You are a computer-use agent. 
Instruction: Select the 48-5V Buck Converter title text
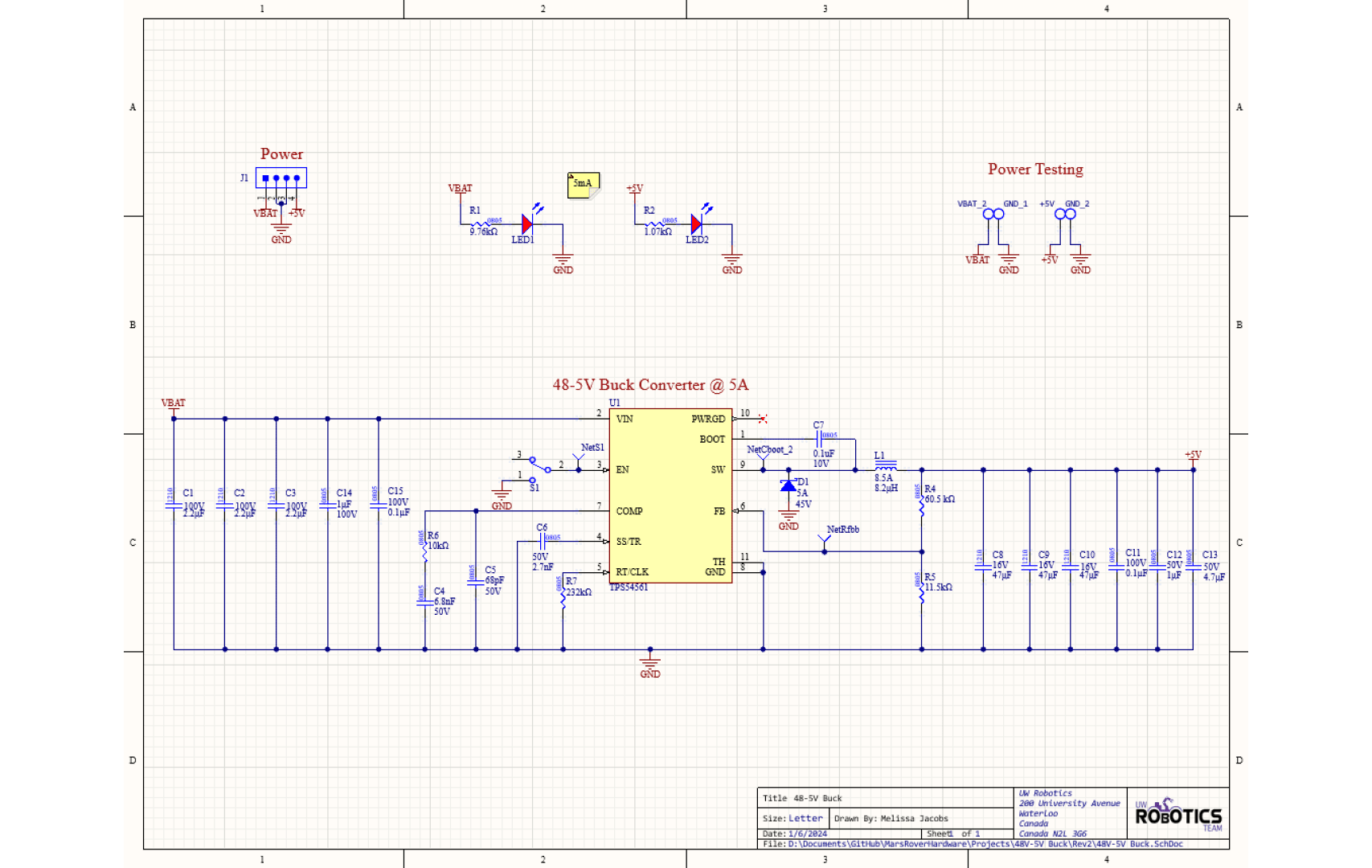650,385
